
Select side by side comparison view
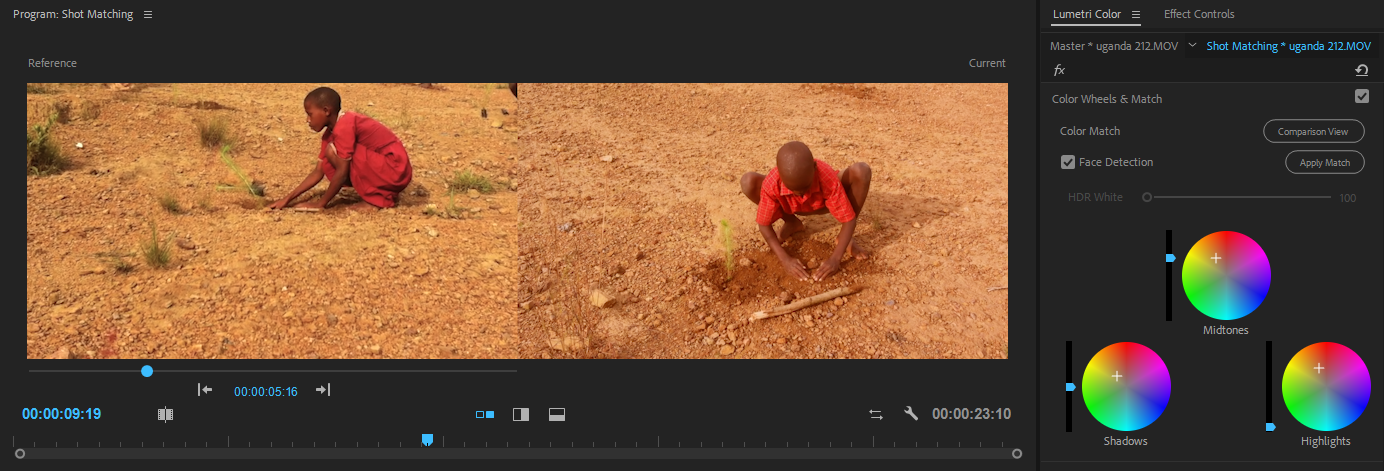point(485,414)
